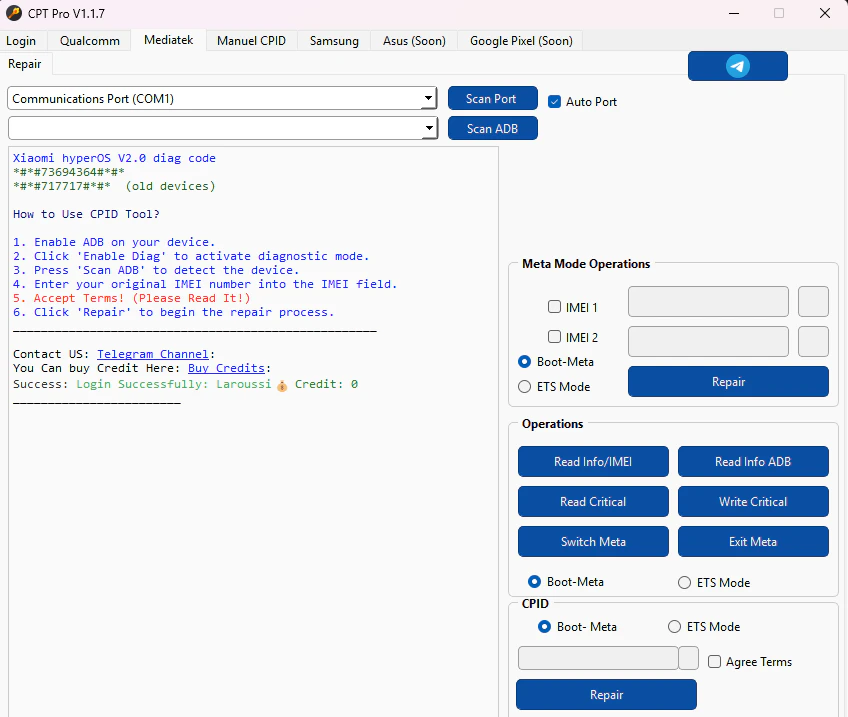Switch to the Login tab
Image resolution: width=848 pixels, height=717 pixels.
point(21,41)
